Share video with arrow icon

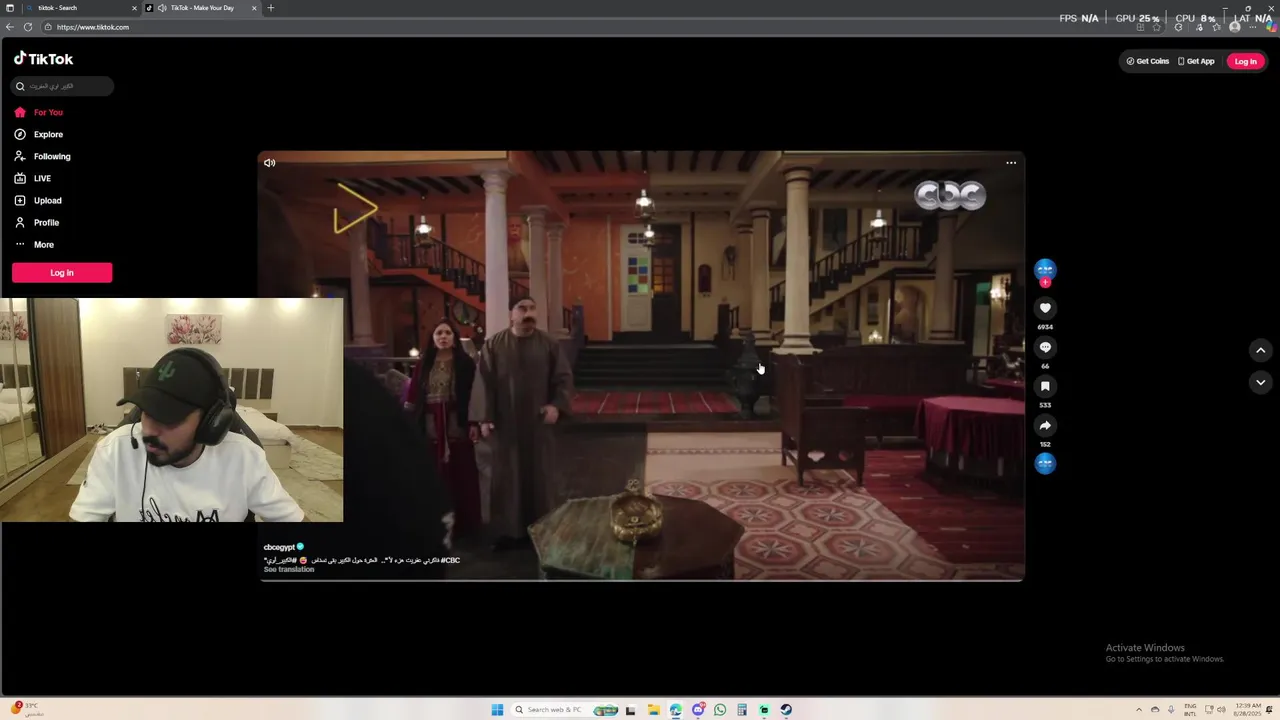point(1045,425)
